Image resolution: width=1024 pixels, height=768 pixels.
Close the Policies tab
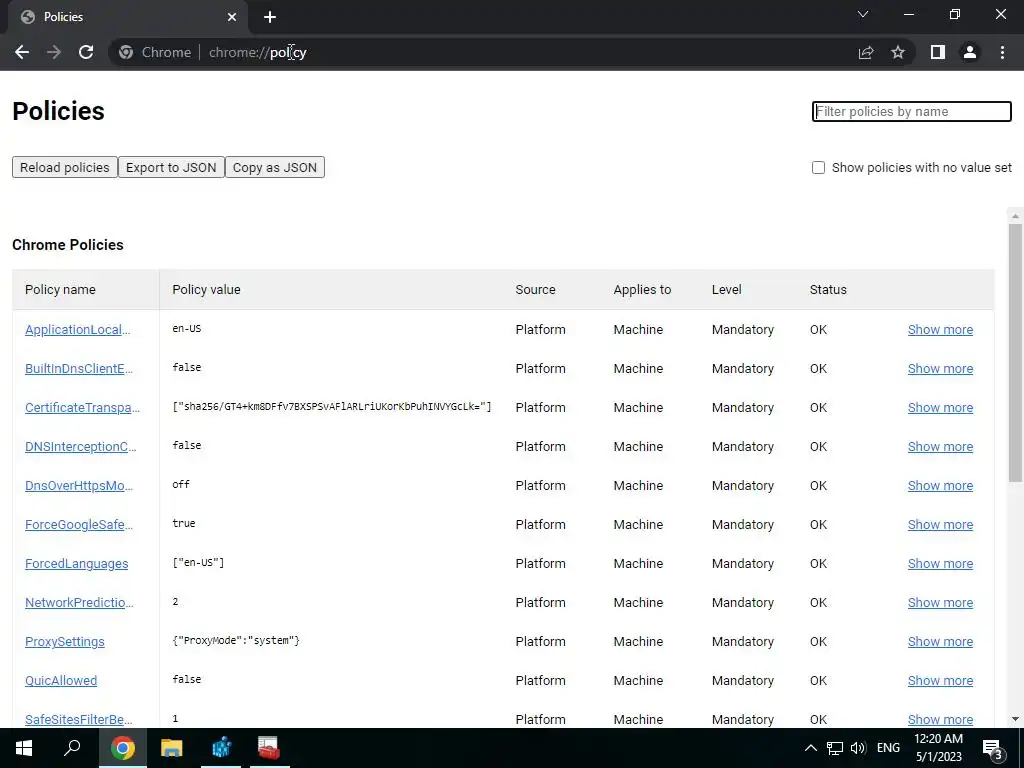(x=232, y=17)
